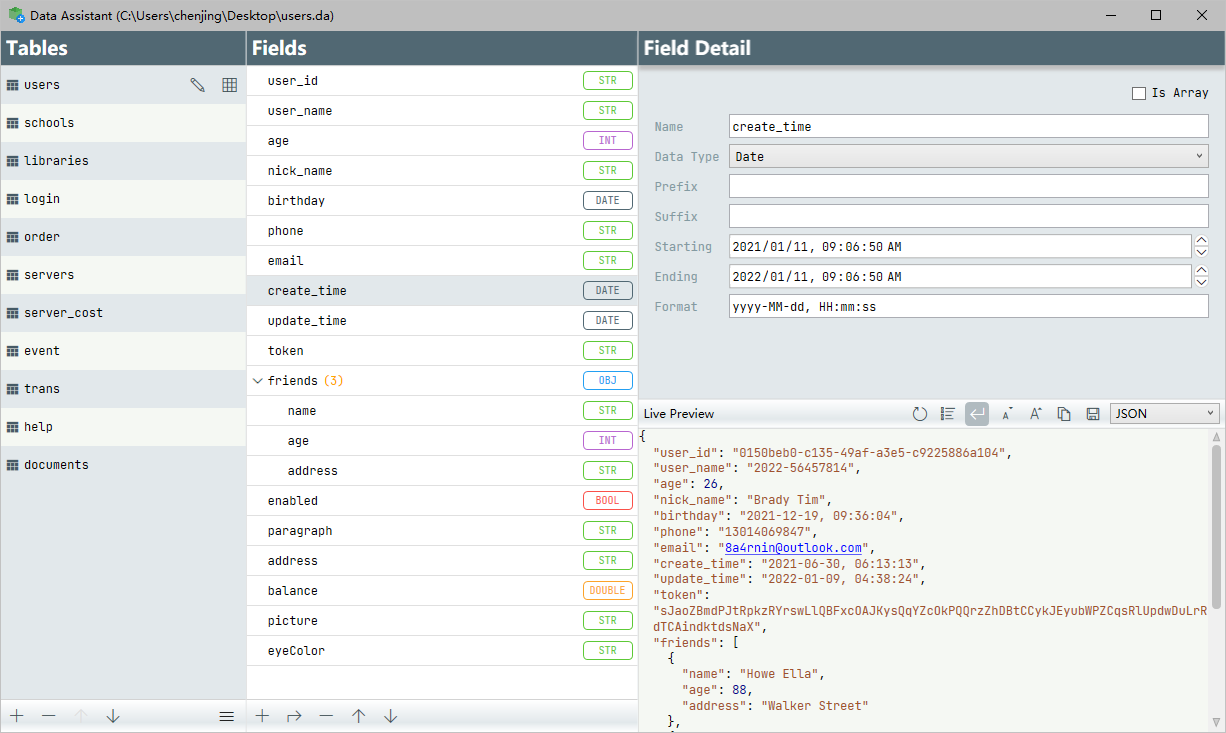
Task: Collapse the friends field group
Action: [x=258, y=381]
